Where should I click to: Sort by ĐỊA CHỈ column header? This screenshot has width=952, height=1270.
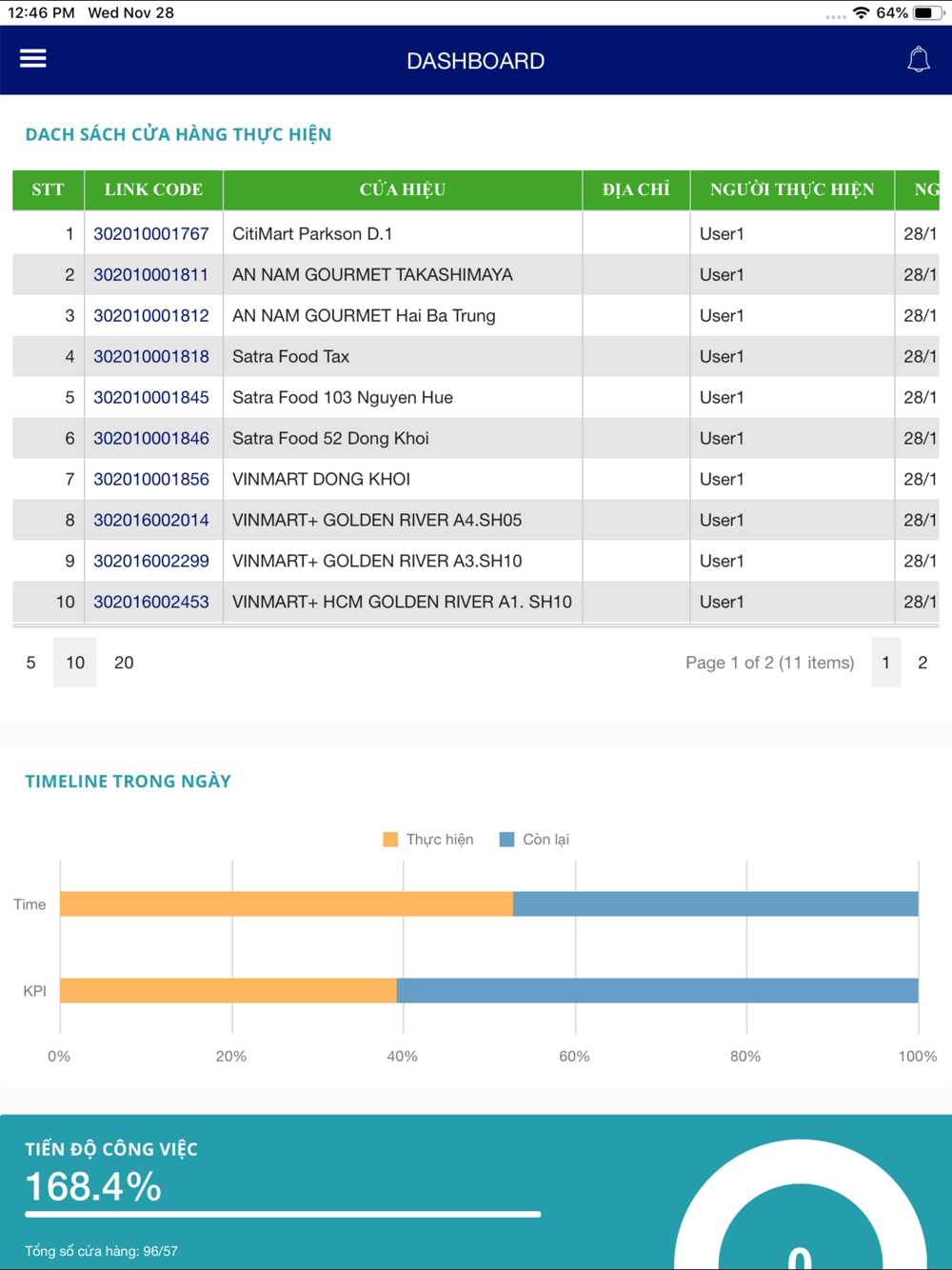(x=636, y=190)
